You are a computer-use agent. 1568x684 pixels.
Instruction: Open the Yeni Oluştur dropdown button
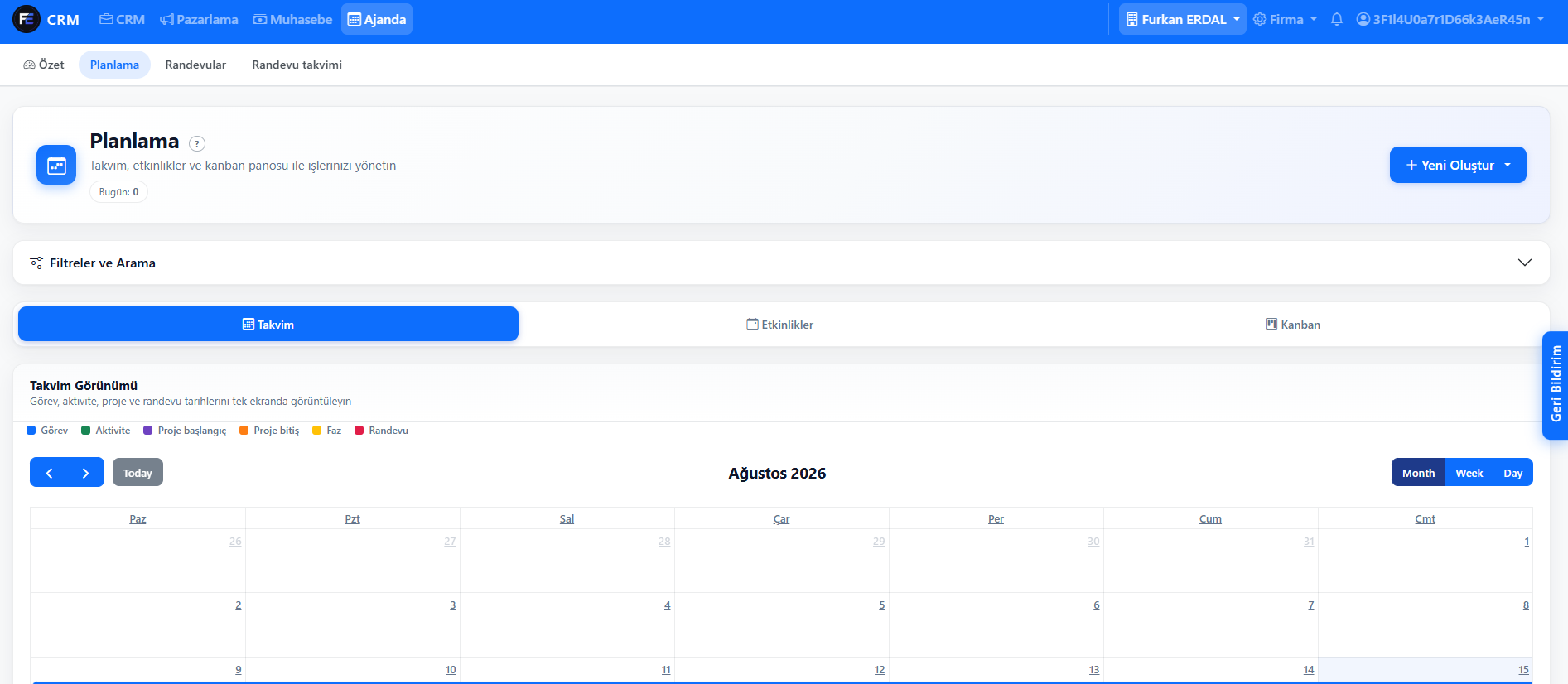point(1458,165)
